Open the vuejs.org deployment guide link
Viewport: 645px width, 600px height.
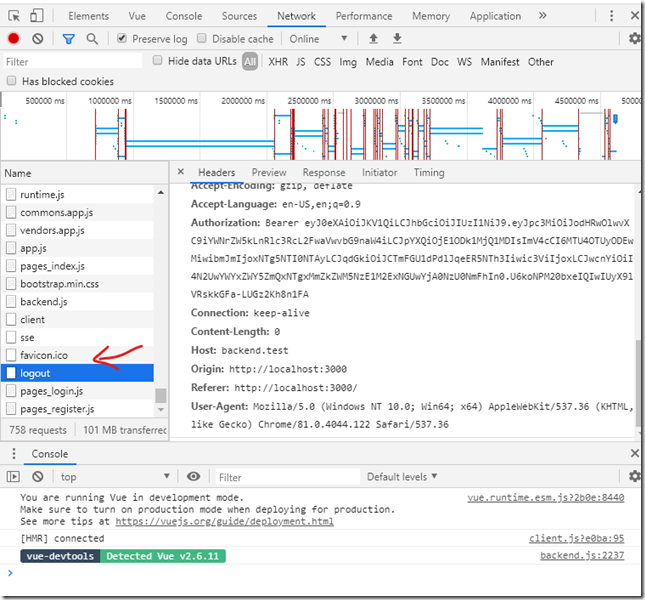click(225, 521)
